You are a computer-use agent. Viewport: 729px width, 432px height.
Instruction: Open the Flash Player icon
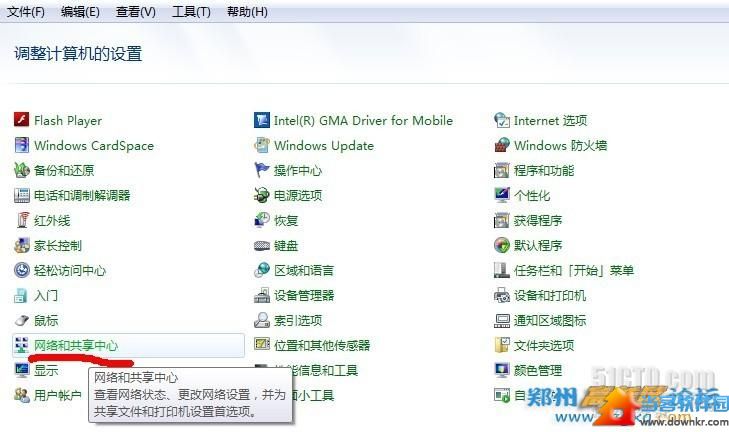click(x=21, y=120)
